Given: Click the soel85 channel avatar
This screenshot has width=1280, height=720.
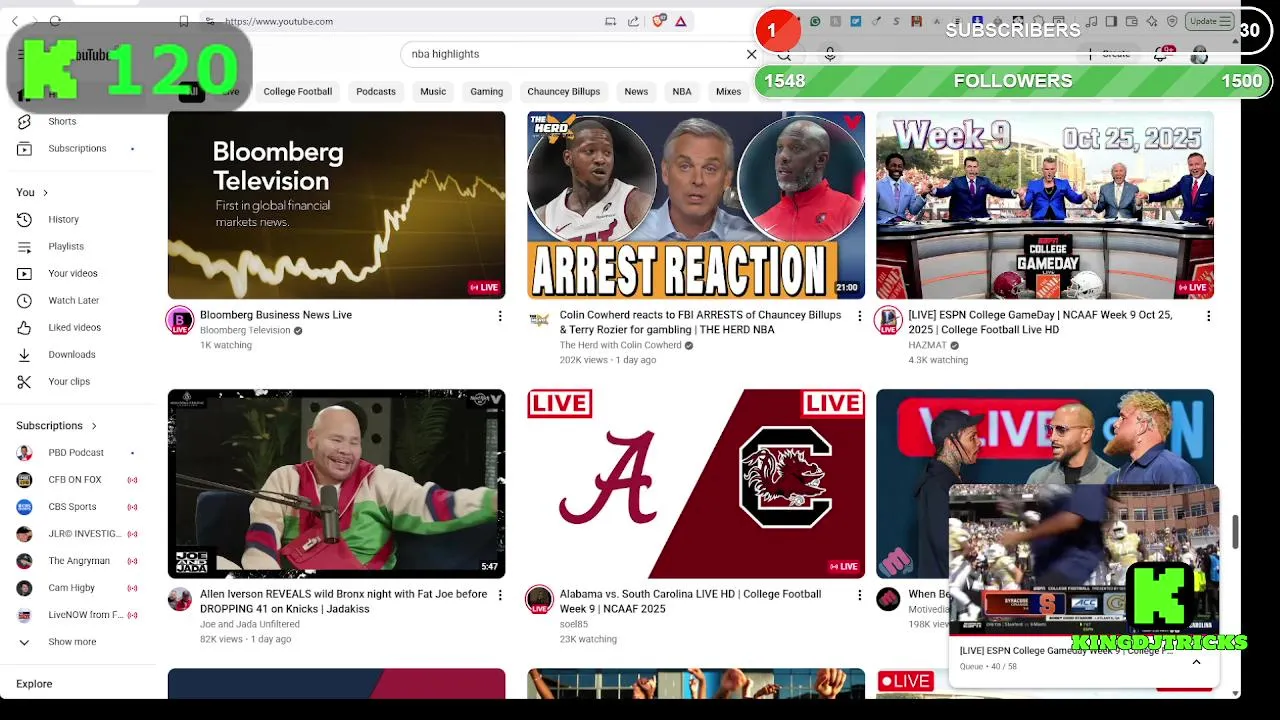Looking at the screenshot, I should pyautogui.click(x=539, y=599).
